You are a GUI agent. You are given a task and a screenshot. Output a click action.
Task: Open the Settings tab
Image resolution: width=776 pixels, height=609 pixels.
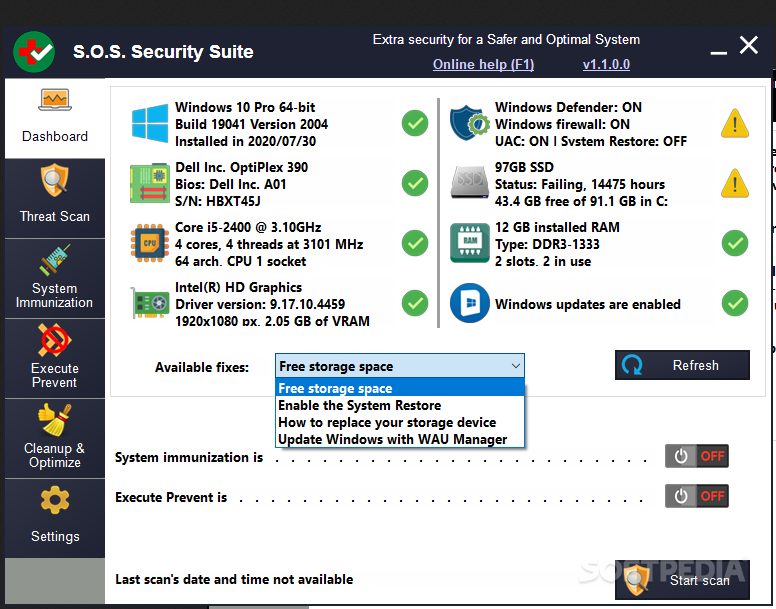[x=55, y=518]
